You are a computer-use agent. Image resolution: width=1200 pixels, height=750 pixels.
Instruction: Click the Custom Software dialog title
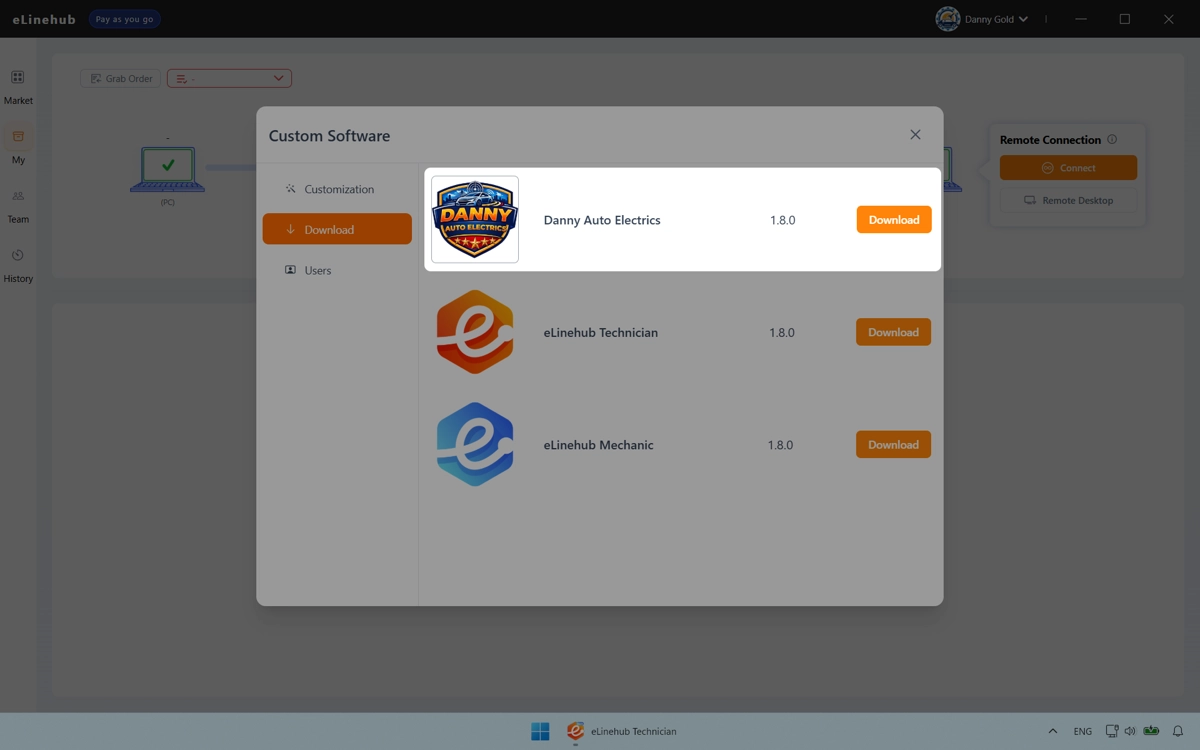coord(329,136)
